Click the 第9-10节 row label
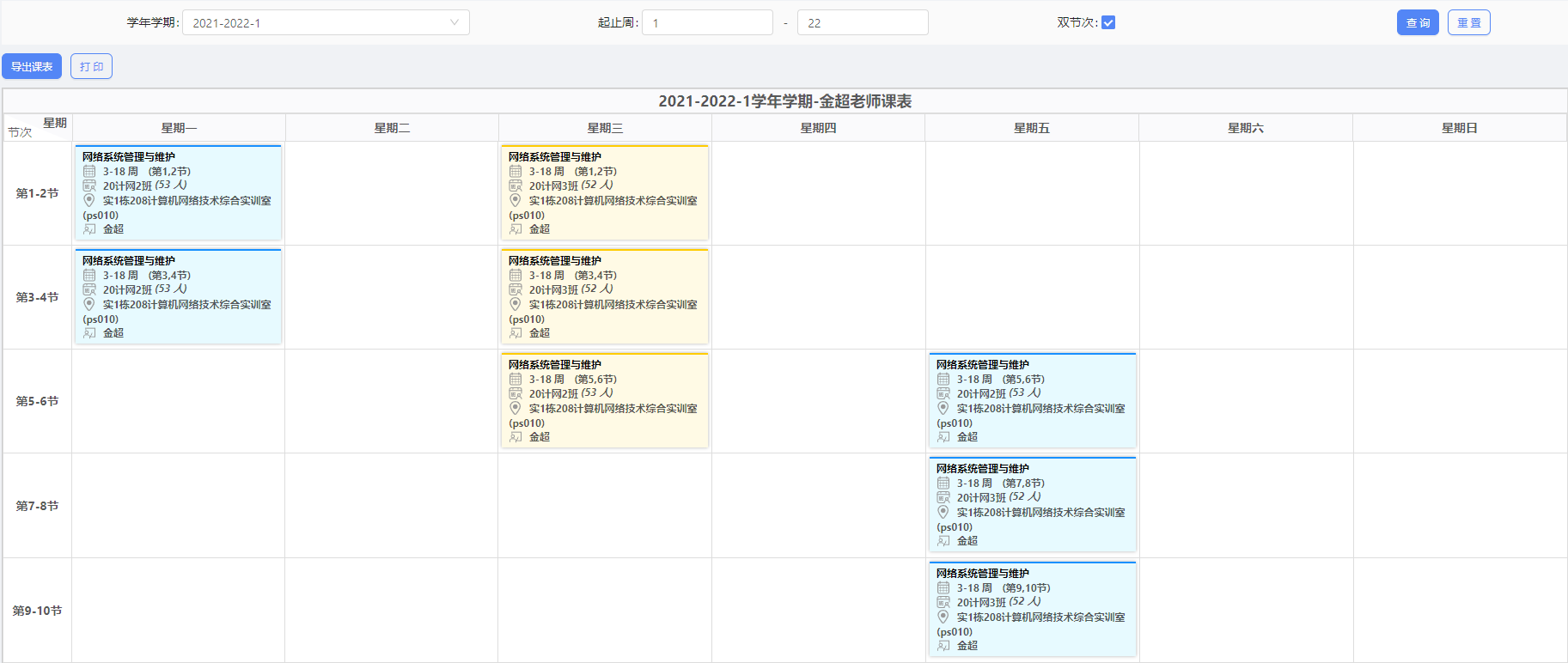This screenshot has height=663, width=1568. pos(37,611)
